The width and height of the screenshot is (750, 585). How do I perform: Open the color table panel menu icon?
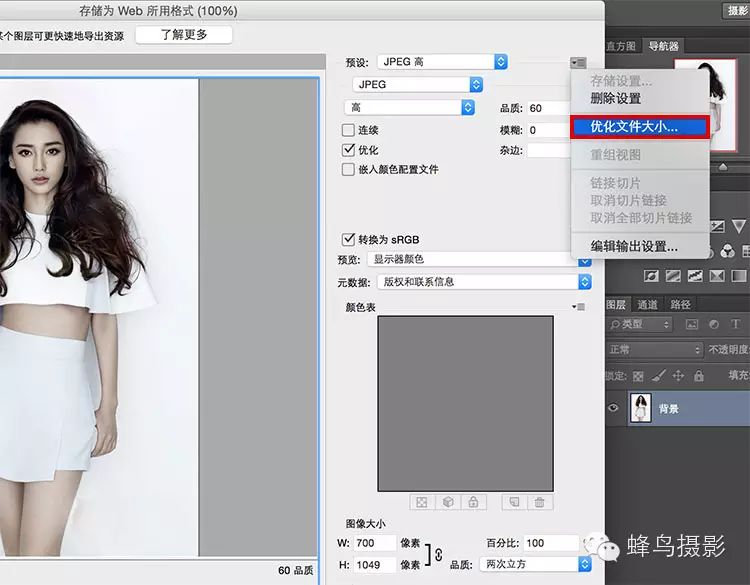click(579, 307)
